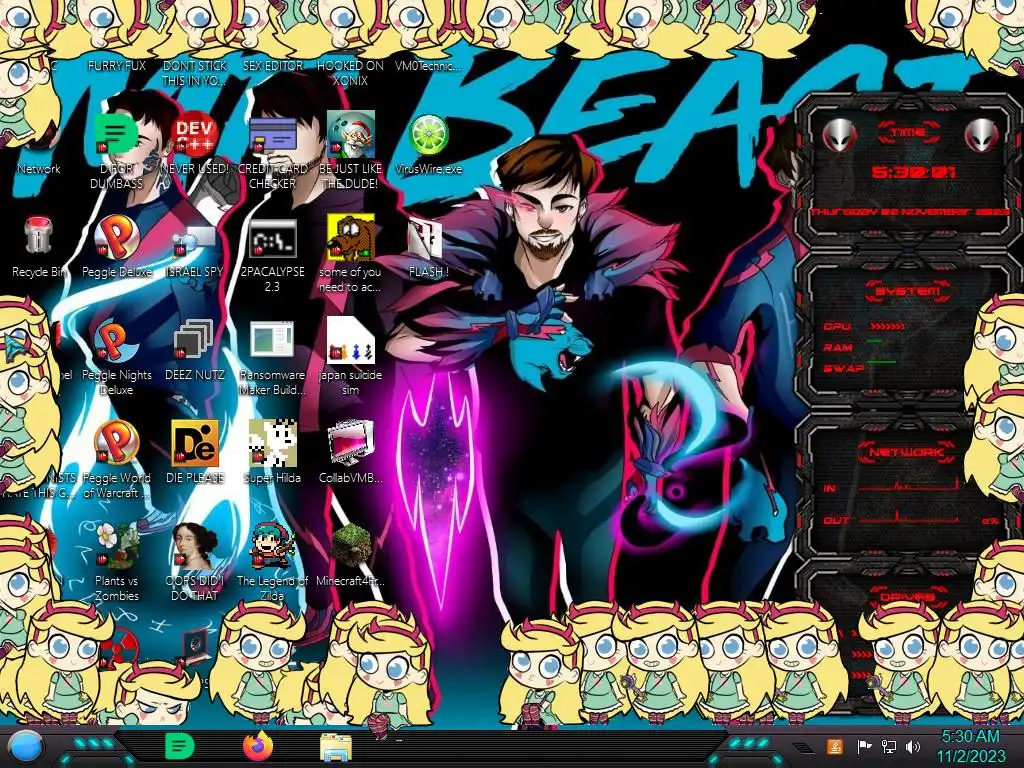Open the green DIFOR DUMBASS desktop shortcut
This screenshot has width=1024, height=768.
pyautogui.click(x=116, y=135)
